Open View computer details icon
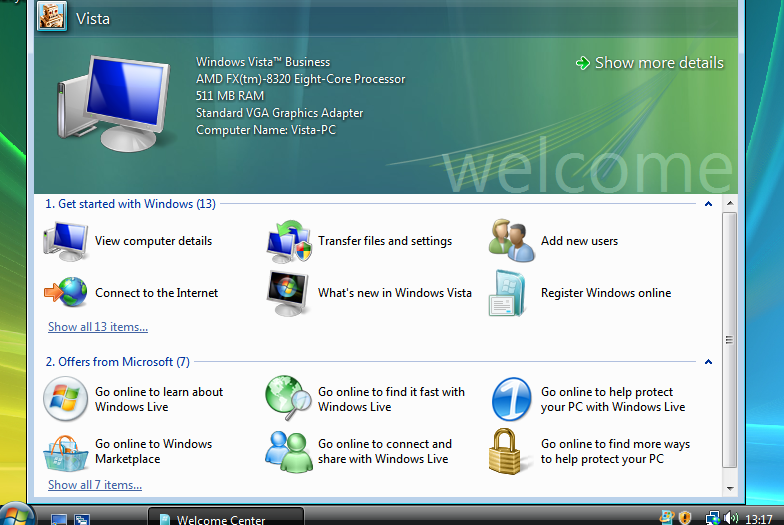The height and width of the screenshot is (525, 784). [x=66, y=242]
